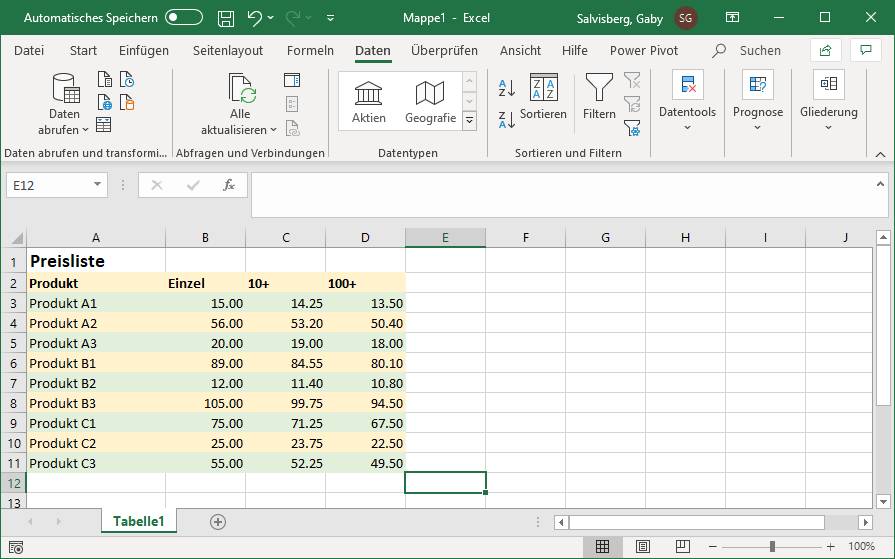Screen dimensions: 895x559
Task: Open the Sortieren dialog
Action: tap(543, 96)
